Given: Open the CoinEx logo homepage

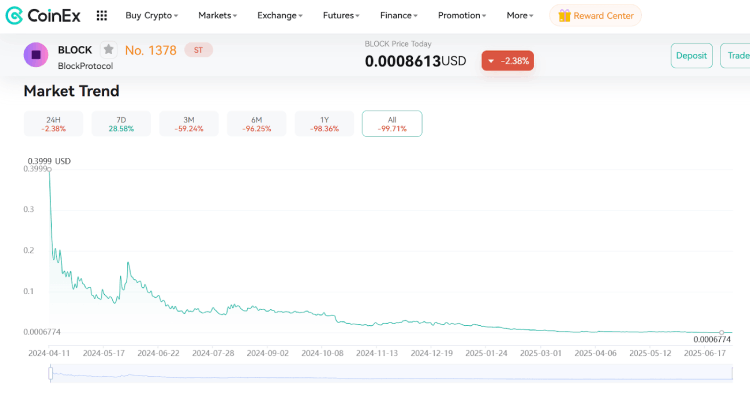Looking at the screenshot, I should 43,16.
